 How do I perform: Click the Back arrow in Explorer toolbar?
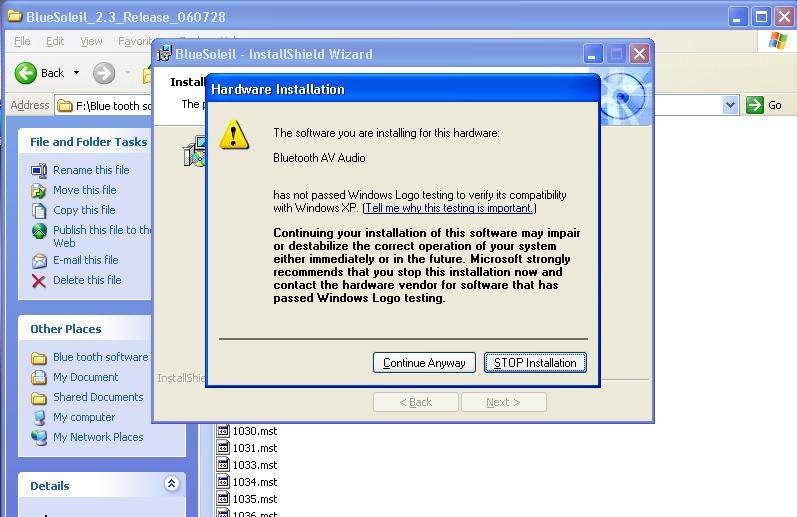coord(25,73)
